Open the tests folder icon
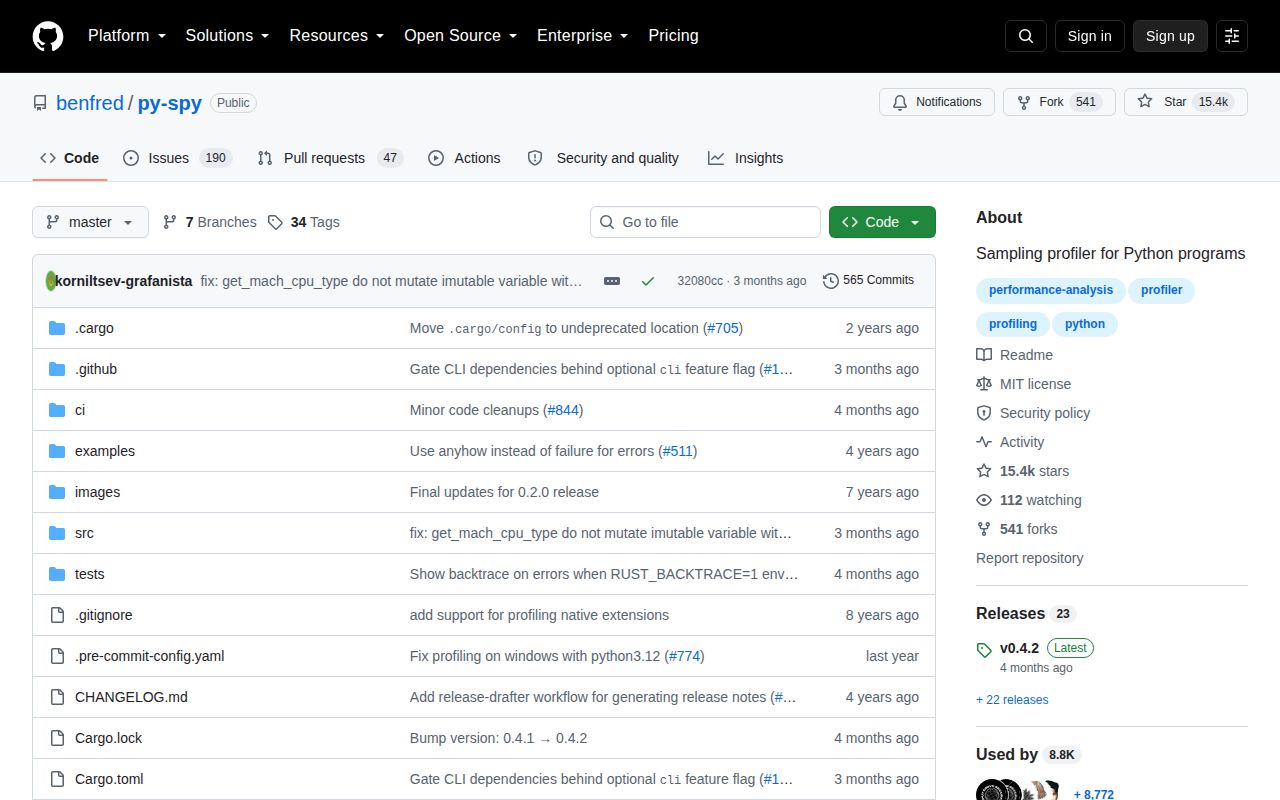This screenshot has height=800, width=1280. 57,574
